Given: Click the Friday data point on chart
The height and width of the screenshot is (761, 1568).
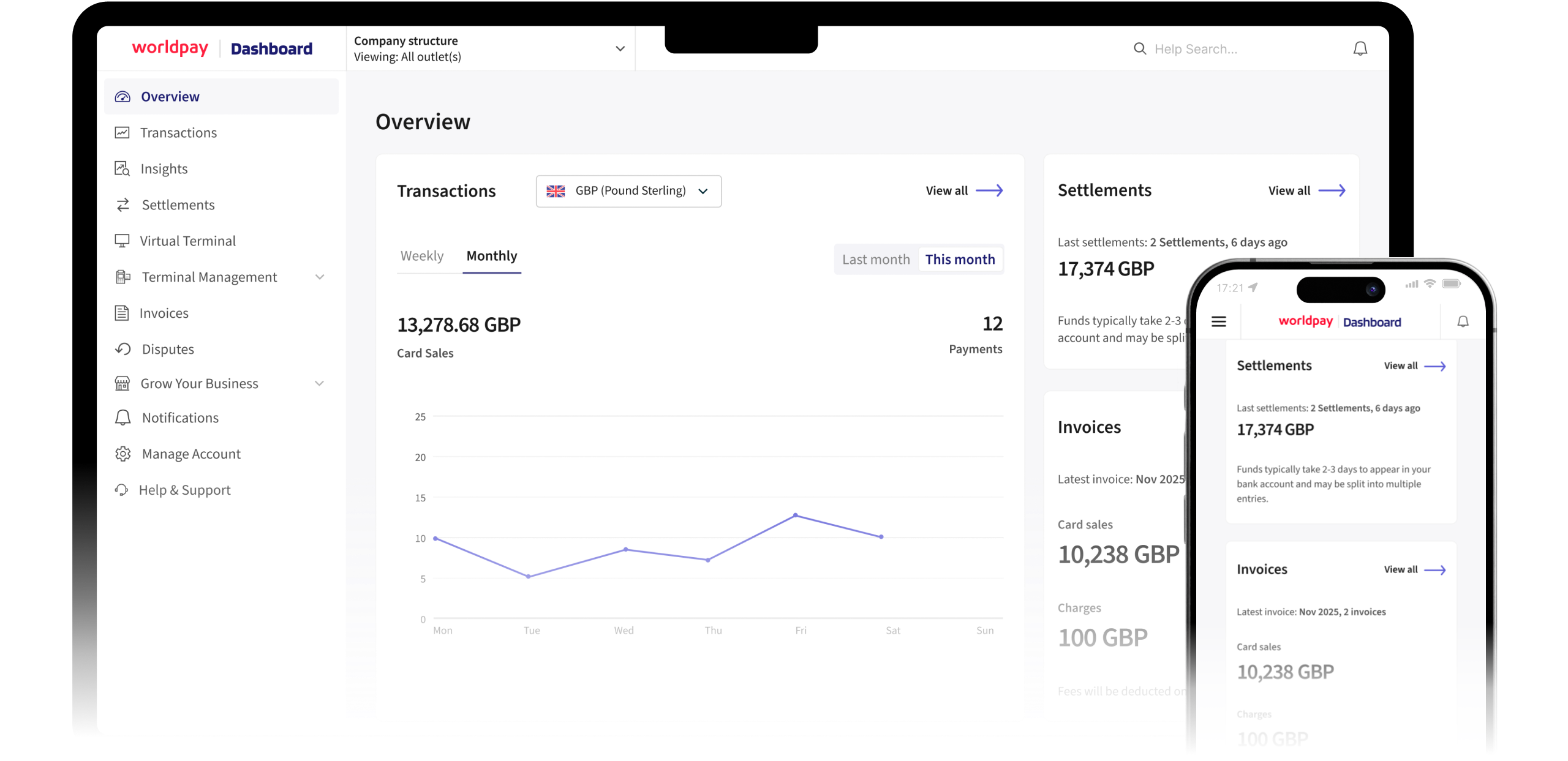Looking at the screenshot, I should [x=795, y=515].
